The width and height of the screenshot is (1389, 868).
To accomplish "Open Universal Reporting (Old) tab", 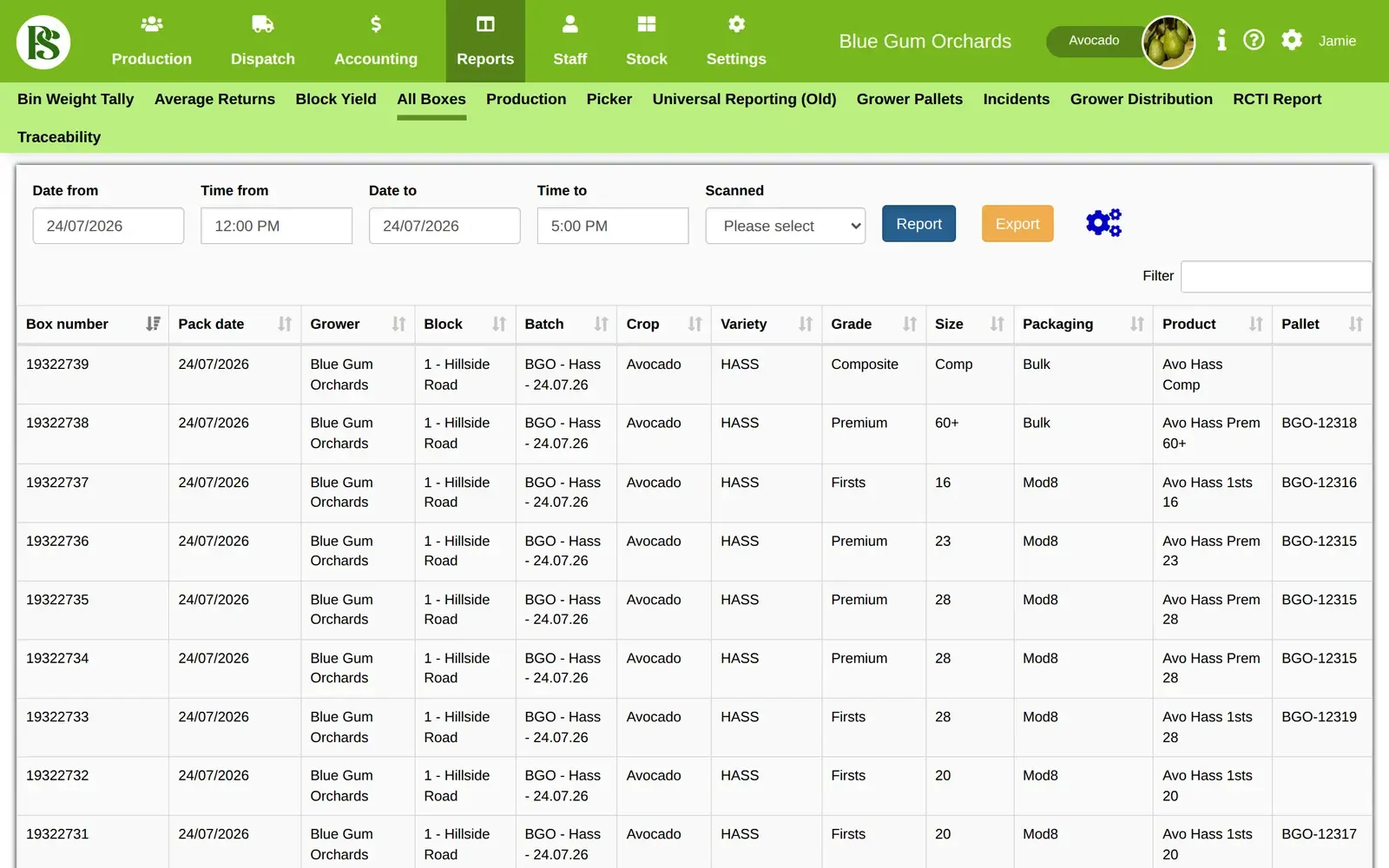I will (745, 99).
